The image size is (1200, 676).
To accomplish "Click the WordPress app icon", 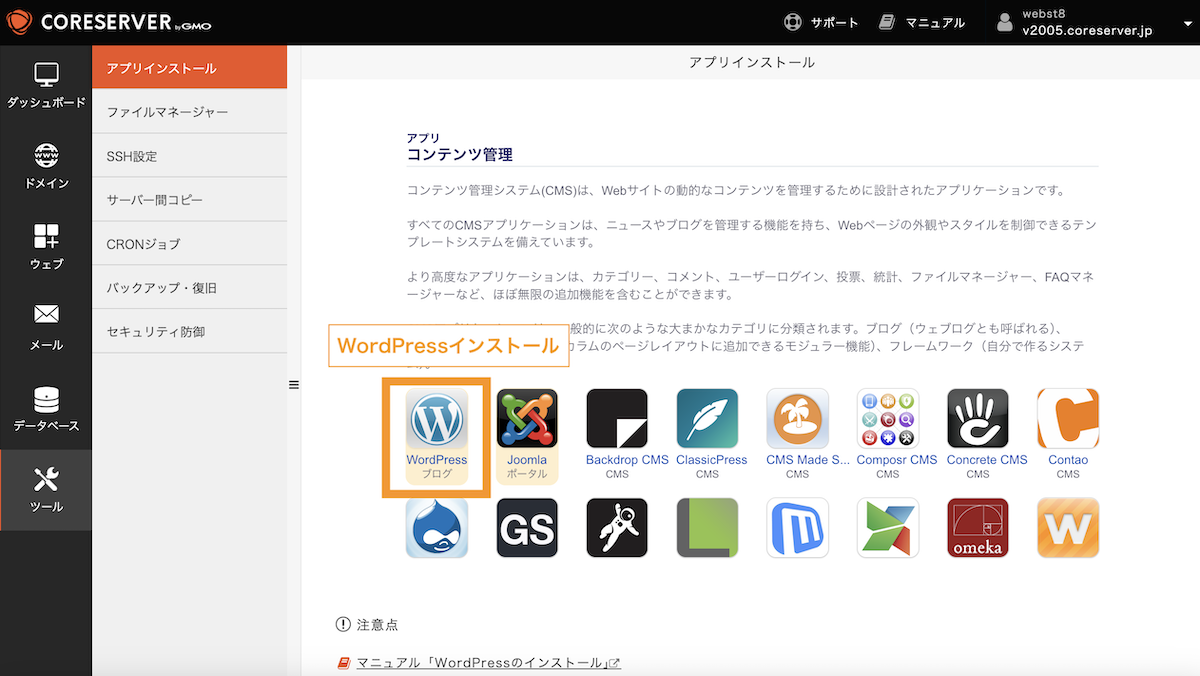I will click(x=437, y=419).
